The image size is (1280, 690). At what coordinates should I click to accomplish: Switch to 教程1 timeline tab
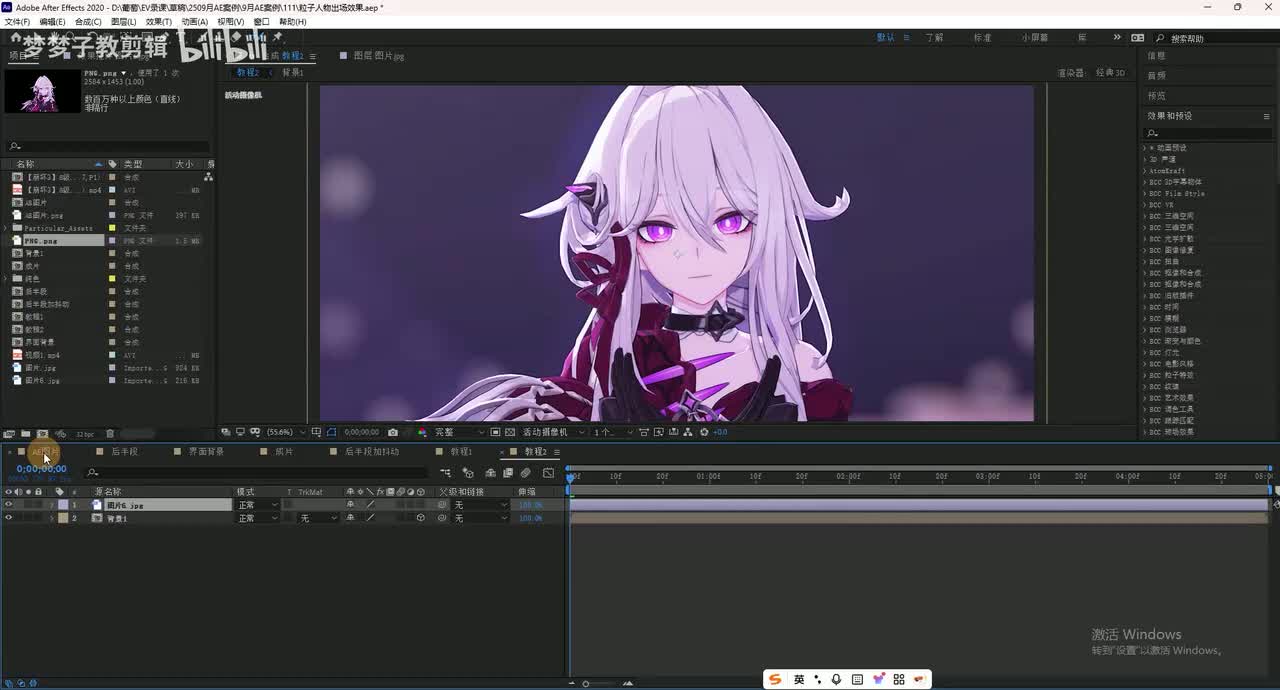pos(461,452)
